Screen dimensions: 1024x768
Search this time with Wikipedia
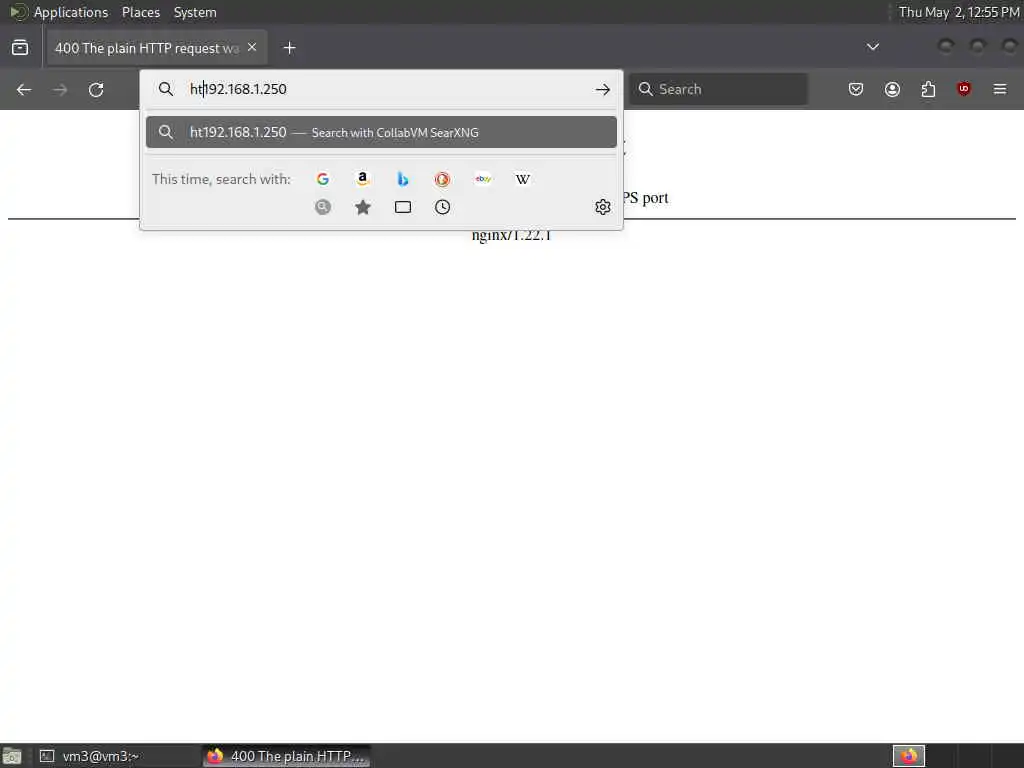(x=522, y=179)
